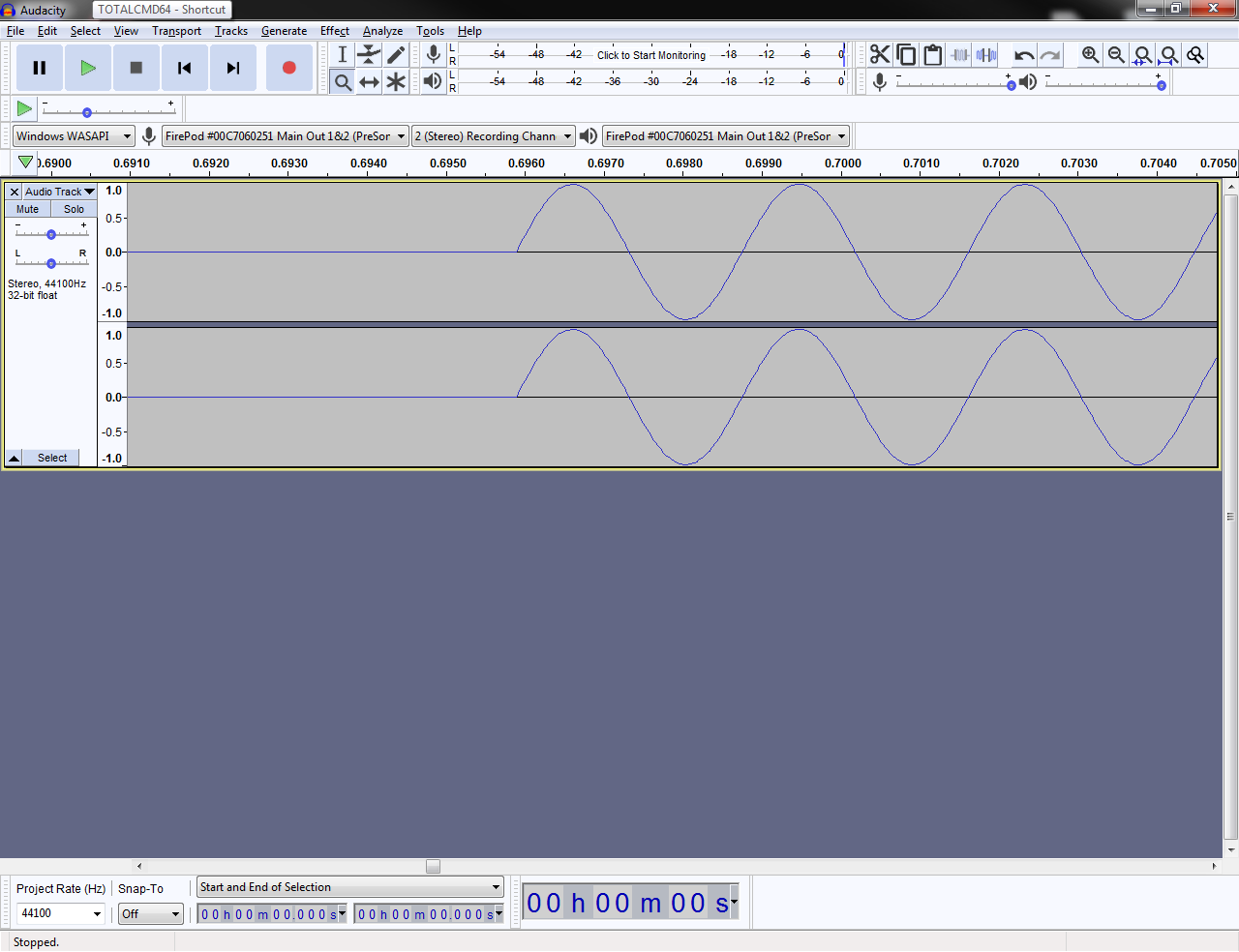Open the Tools menu
Screen dimensions: 1239x952
click(x=430, y=31)
